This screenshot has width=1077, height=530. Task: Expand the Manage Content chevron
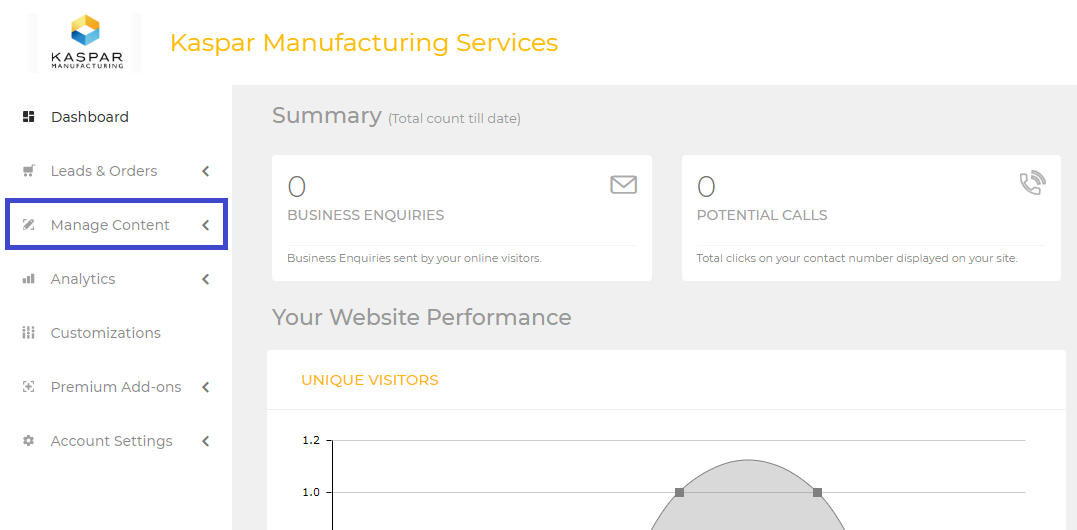[205, 224]
